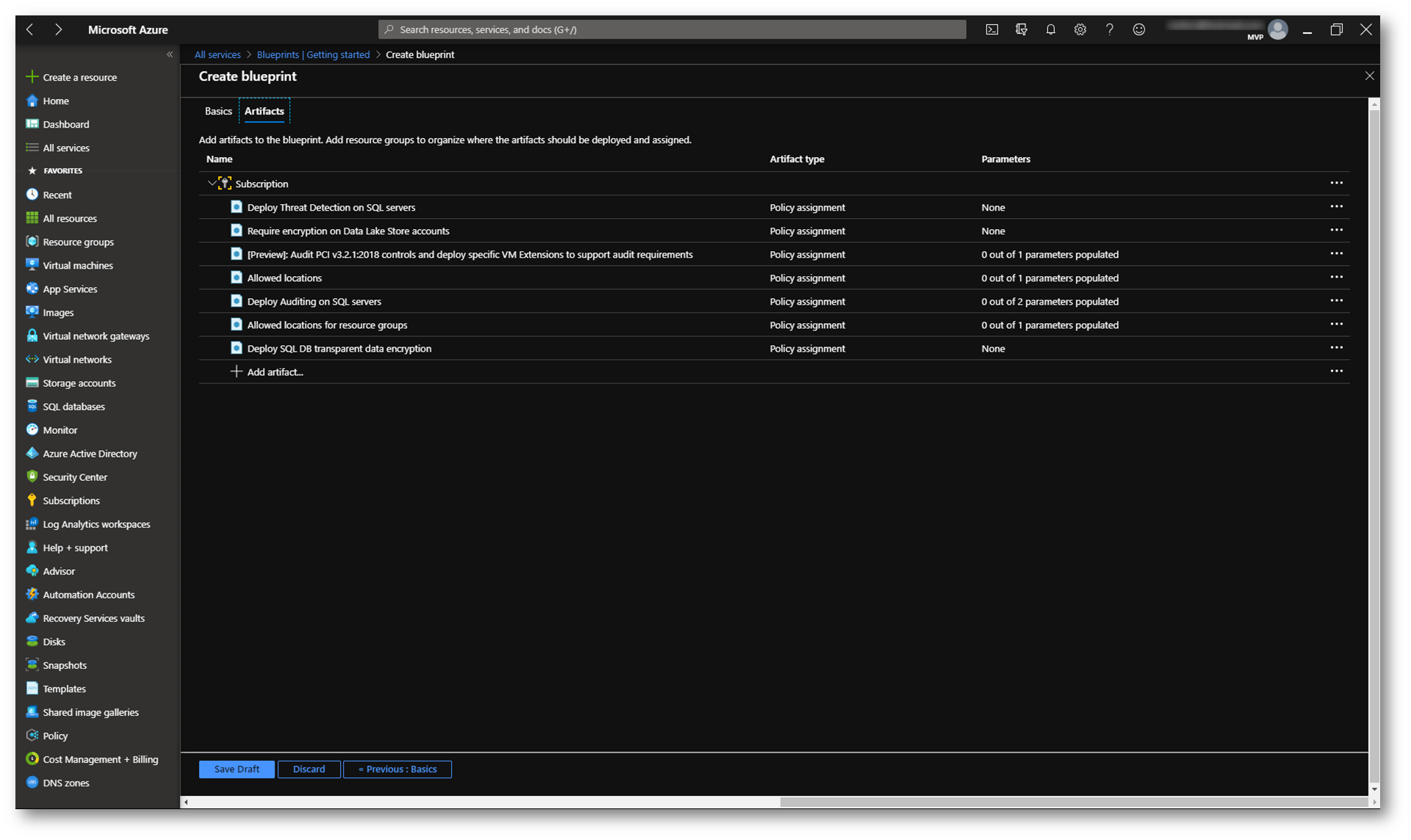Open Home in the sidebar

[x=48, y=101]
